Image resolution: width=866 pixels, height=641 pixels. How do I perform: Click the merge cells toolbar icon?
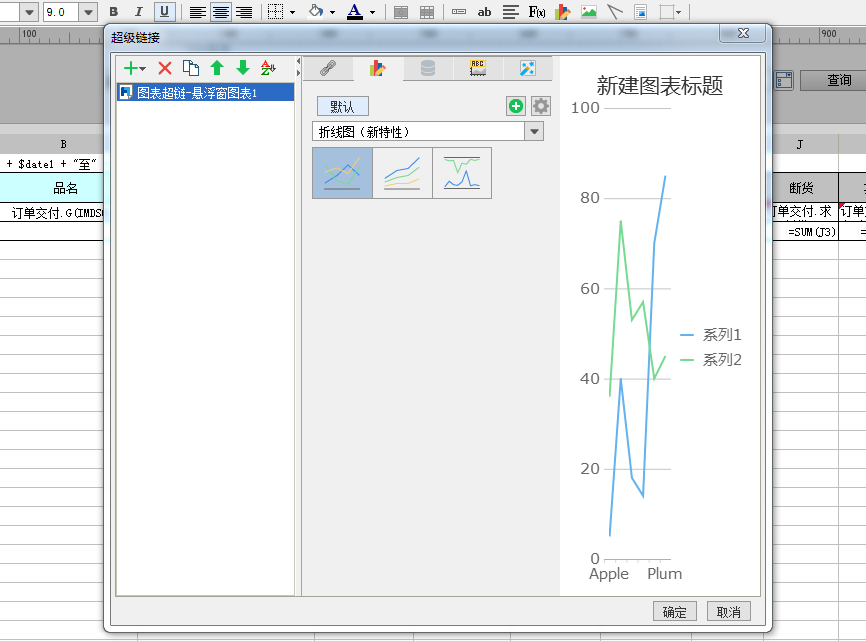click(401, 12)
